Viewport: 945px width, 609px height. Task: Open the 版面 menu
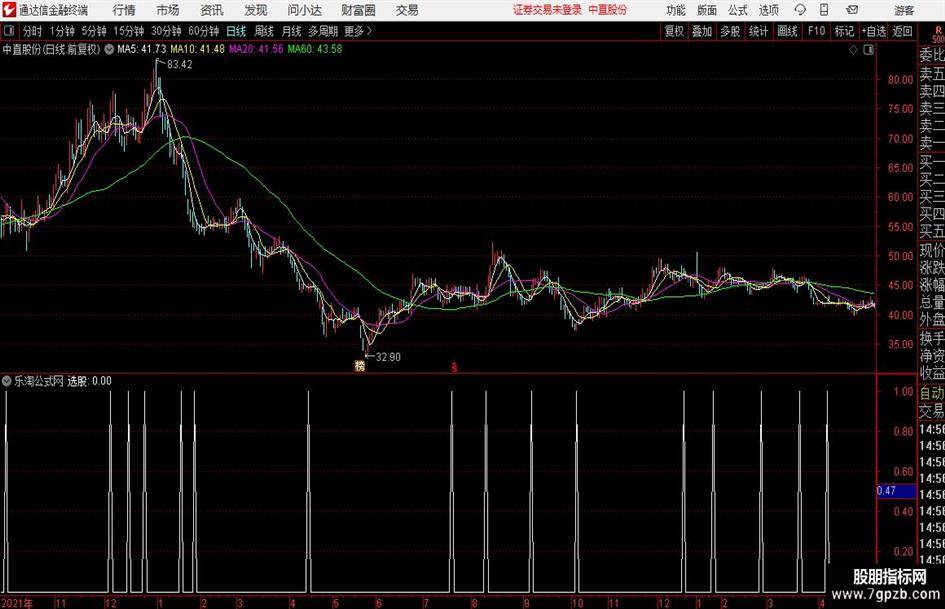coord(707,10)
